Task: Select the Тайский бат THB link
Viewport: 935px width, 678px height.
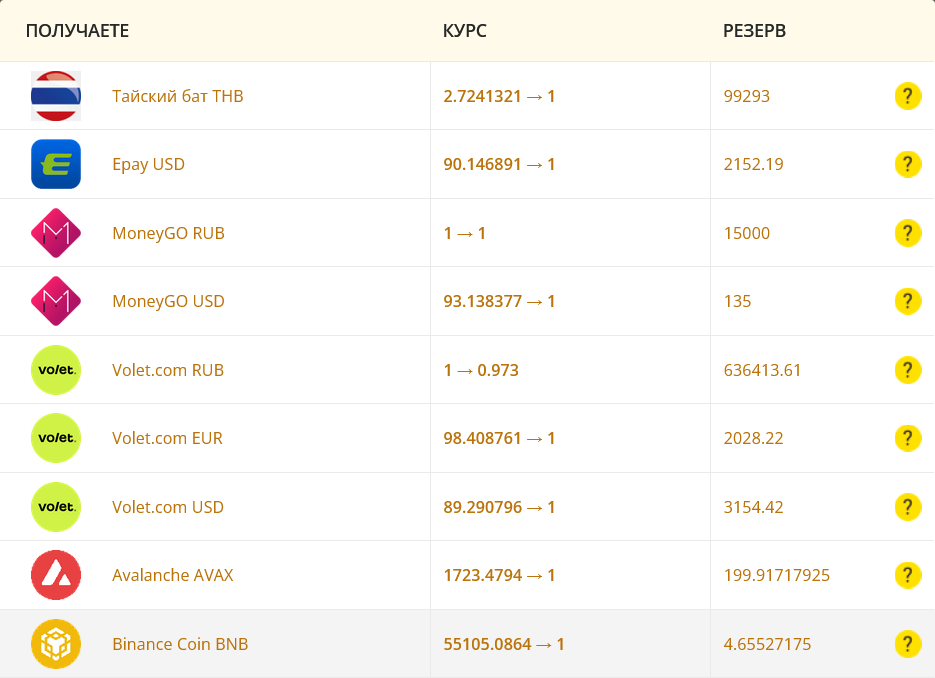Action: pos(178,96)
